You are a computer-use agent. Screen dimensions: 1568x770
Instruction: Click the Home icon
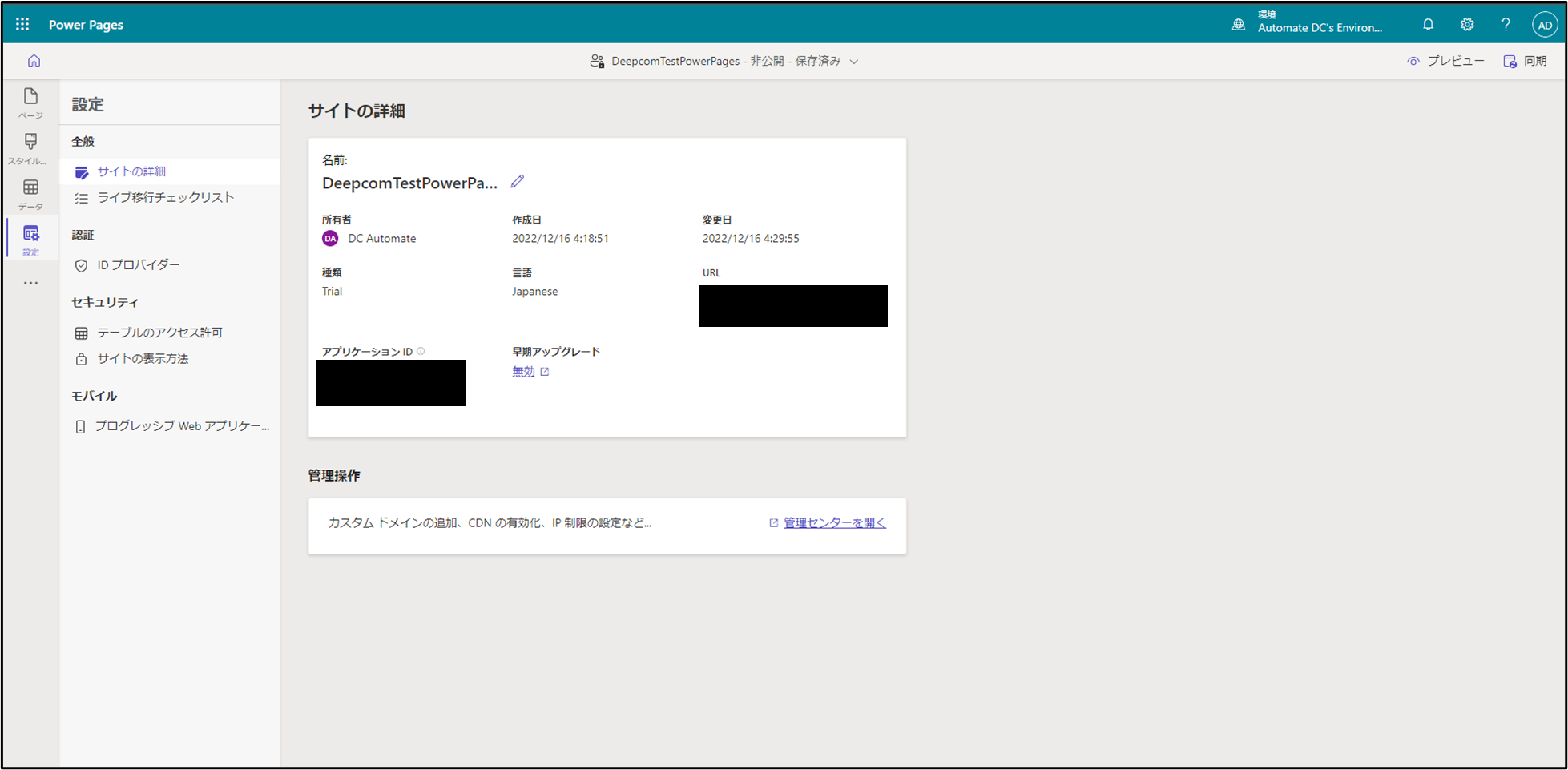pos(34,61)
